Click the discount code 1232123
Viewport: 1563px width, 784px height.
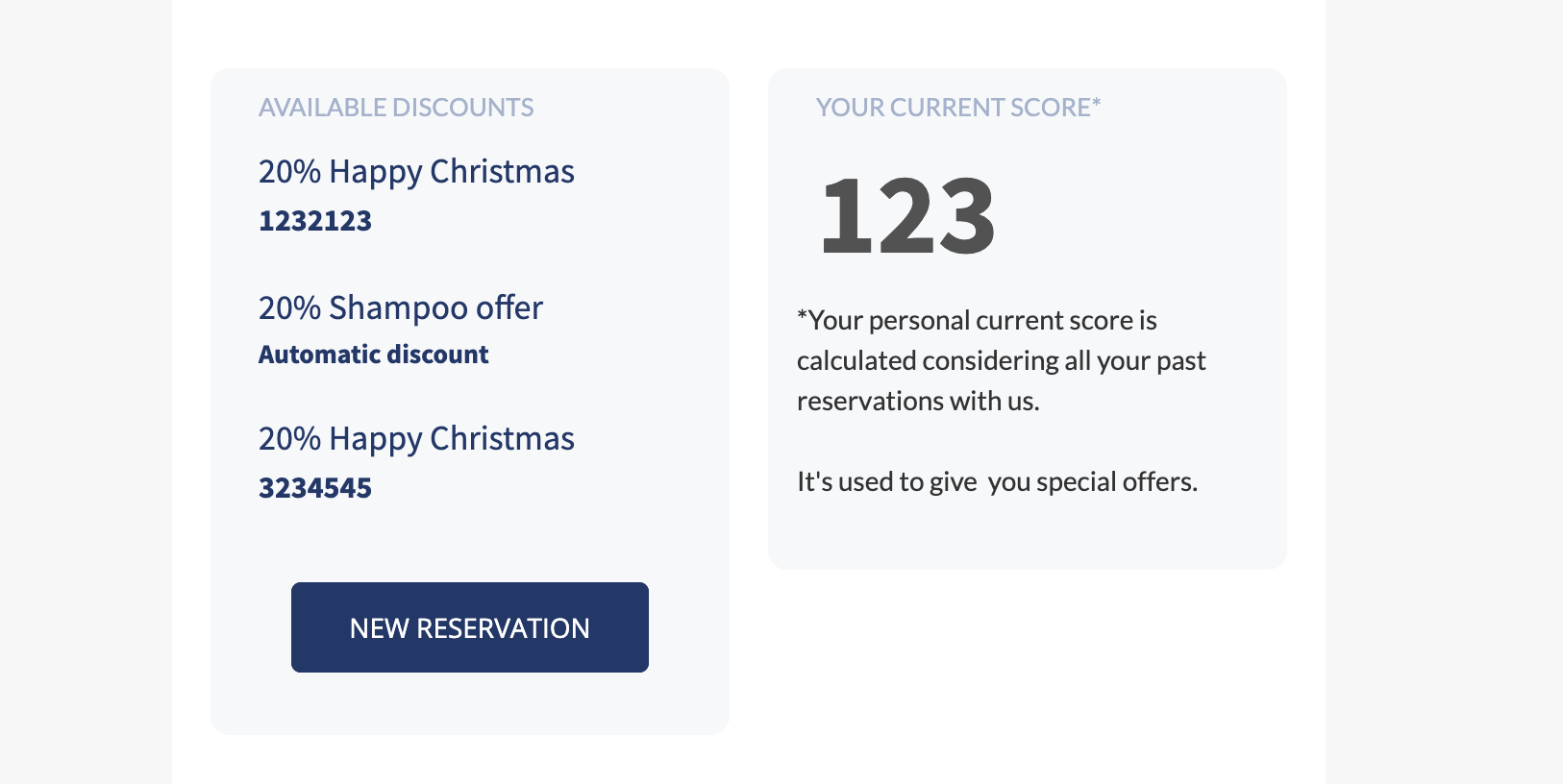tap(315, 221)
